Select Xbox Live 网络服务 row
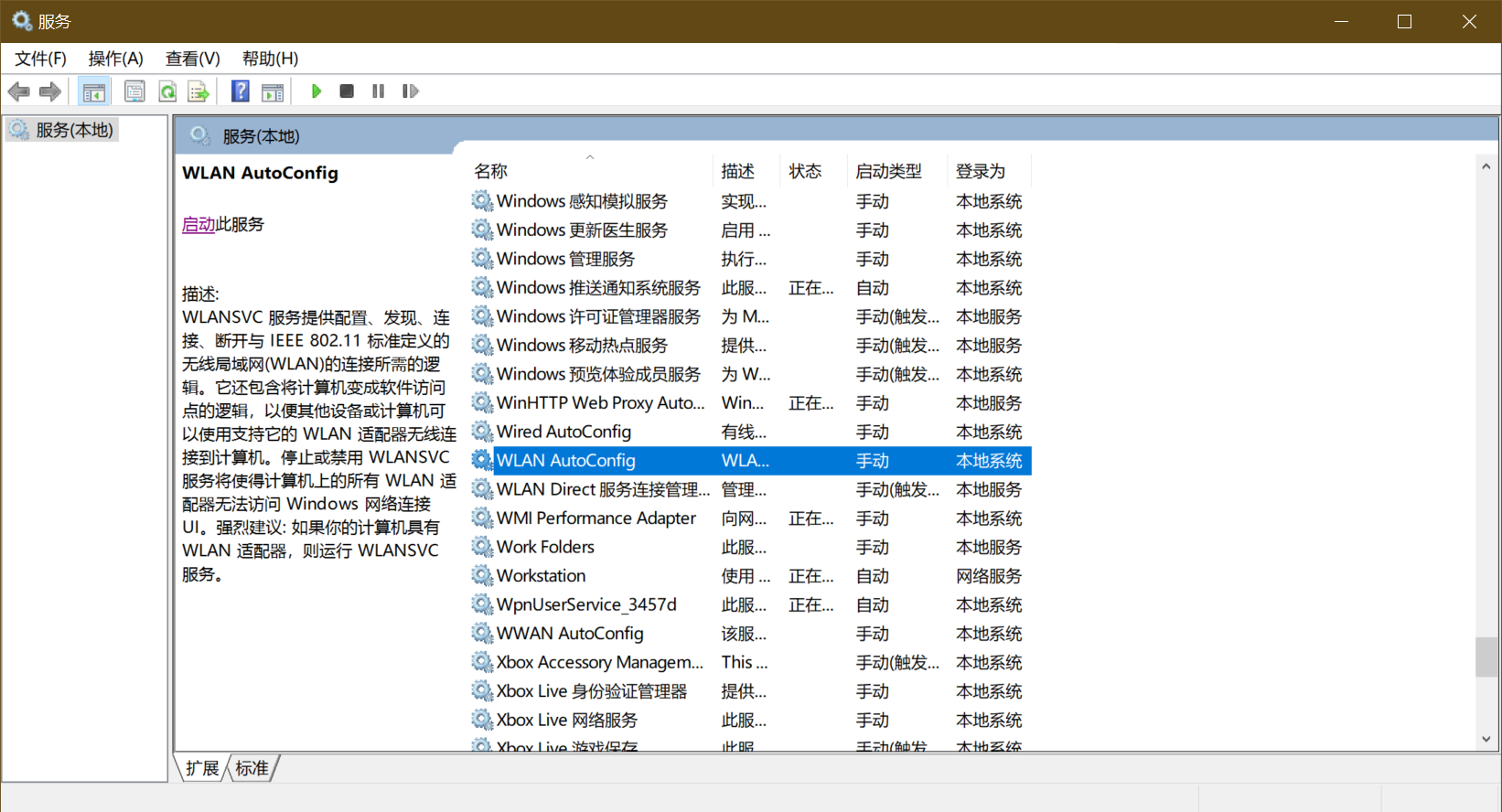 click(x=750, y=720)
